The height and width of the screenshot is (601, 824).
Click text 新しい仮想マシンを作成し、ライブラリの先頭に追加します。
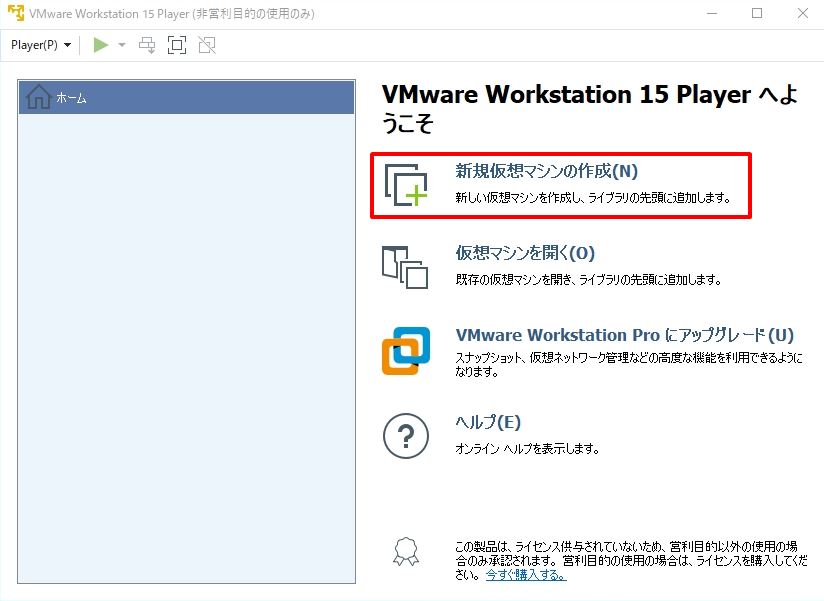click(x=593, y=198)
